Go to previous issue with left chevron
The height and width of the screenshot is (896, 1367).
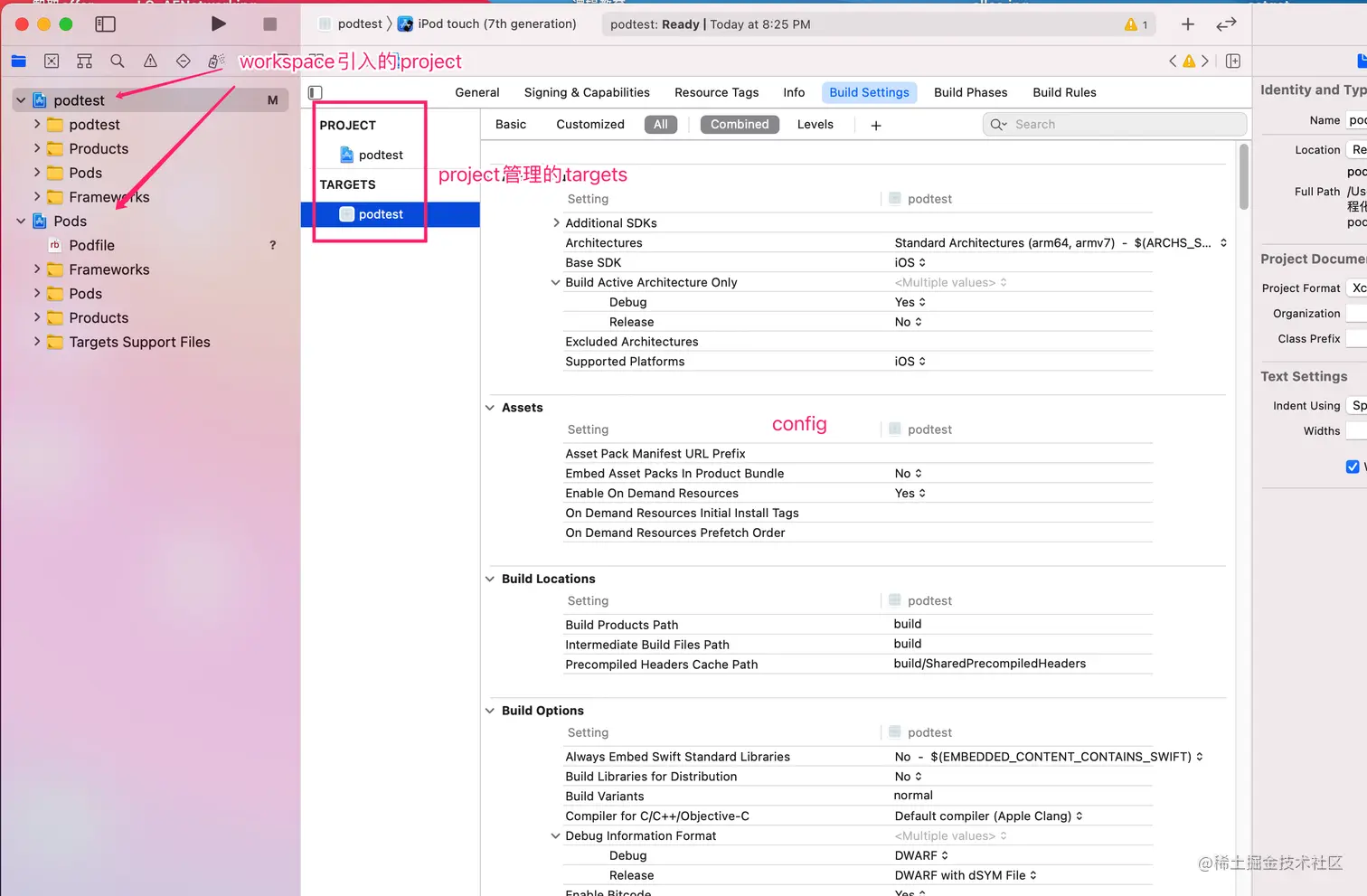tap(1173, 61)
